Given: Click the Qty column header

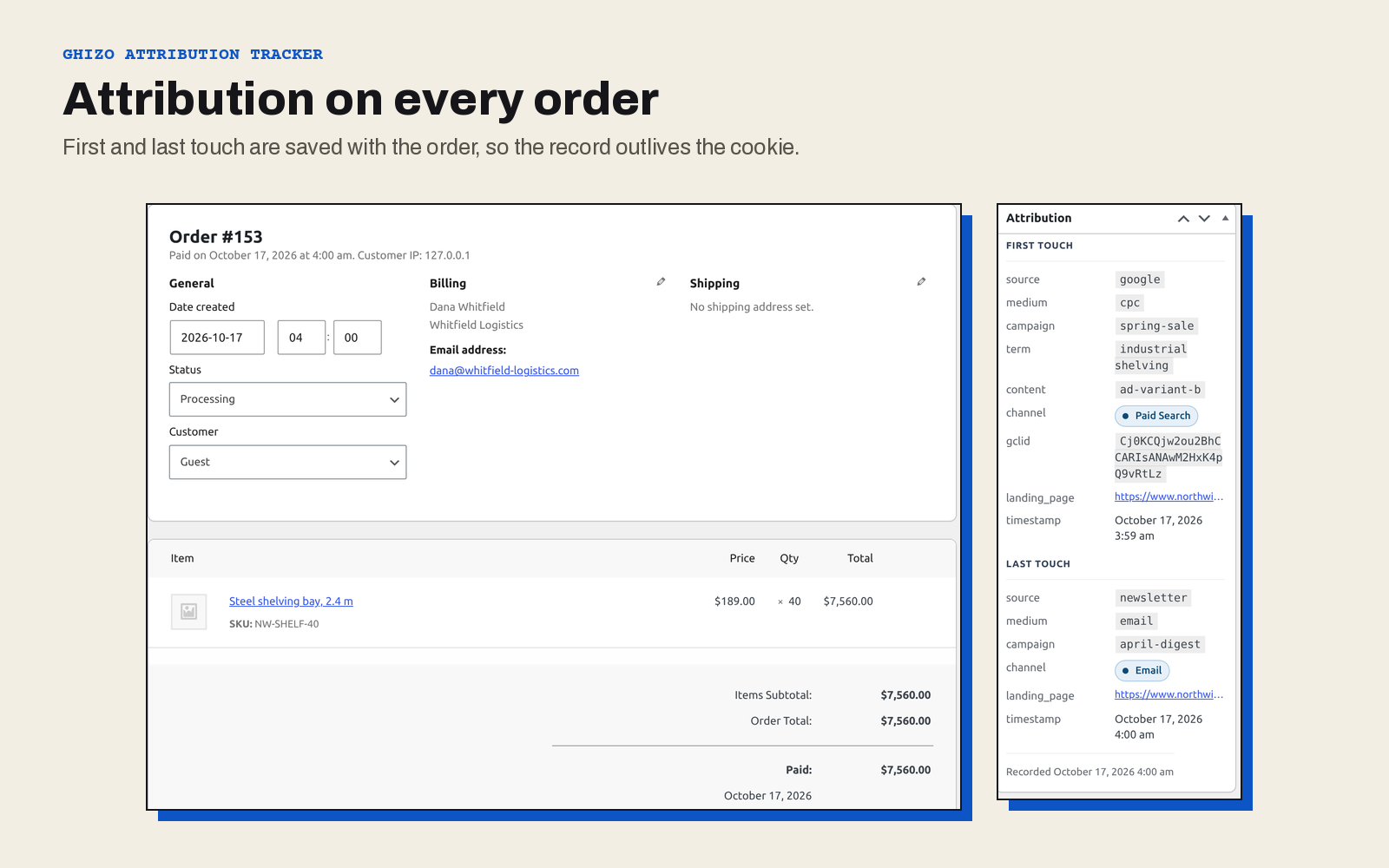Looking at the screenshot, I should pyautogui.click(x=789, y=558).
